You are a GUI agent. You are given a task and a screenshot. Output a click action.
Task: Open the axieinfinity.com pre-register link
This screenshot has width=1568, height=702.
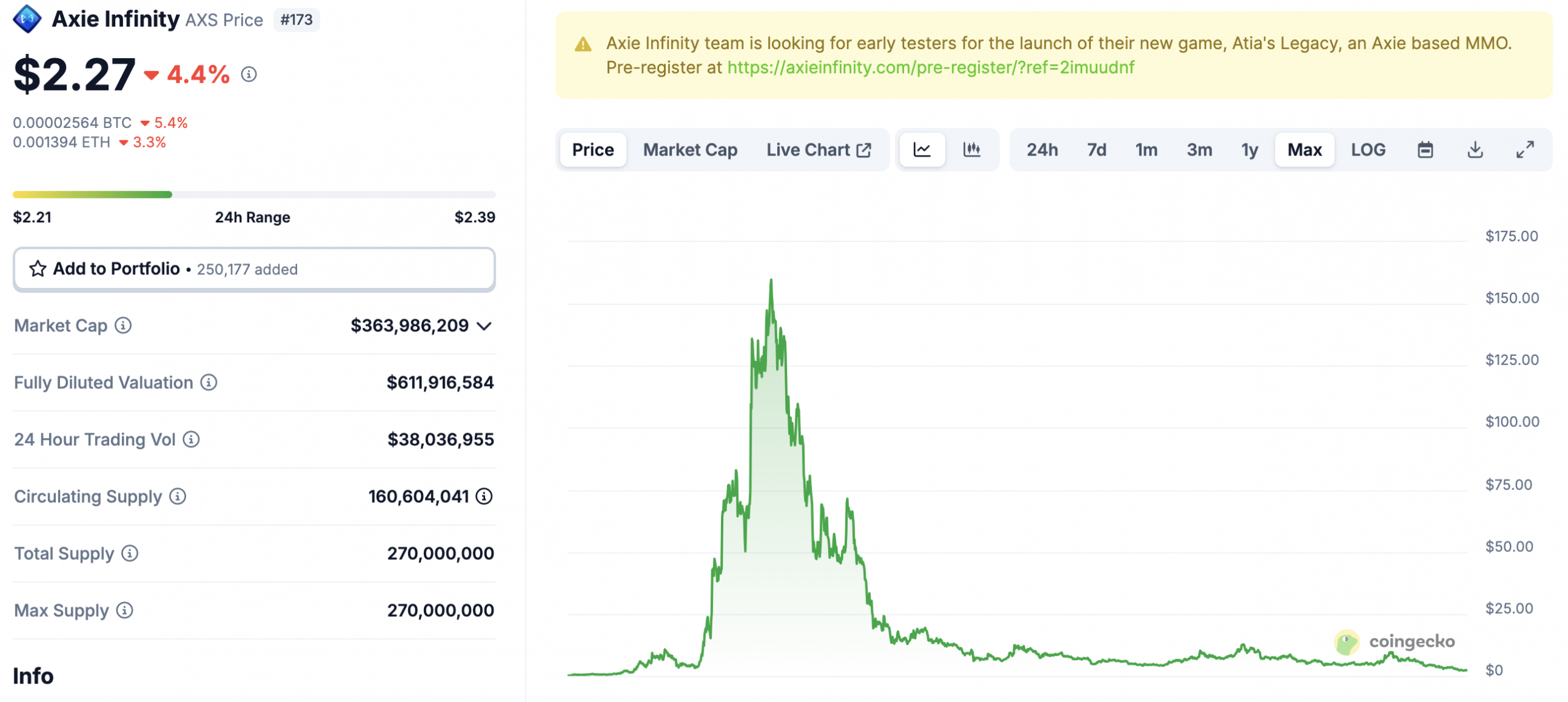click(930, 67)
